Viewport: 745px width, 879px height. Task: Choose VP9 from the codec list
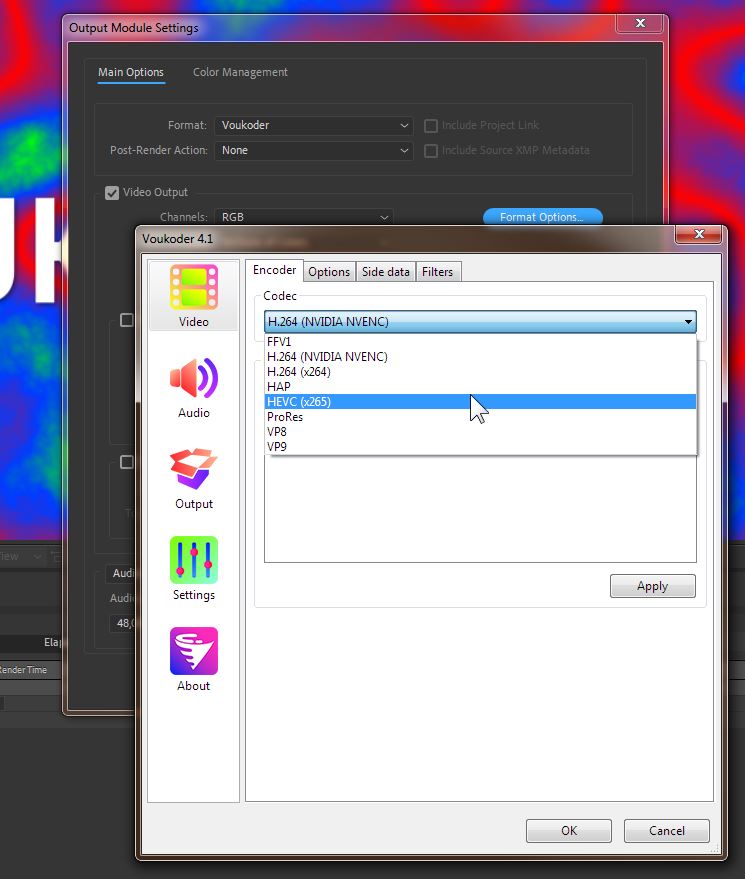[x=480, y=447]
